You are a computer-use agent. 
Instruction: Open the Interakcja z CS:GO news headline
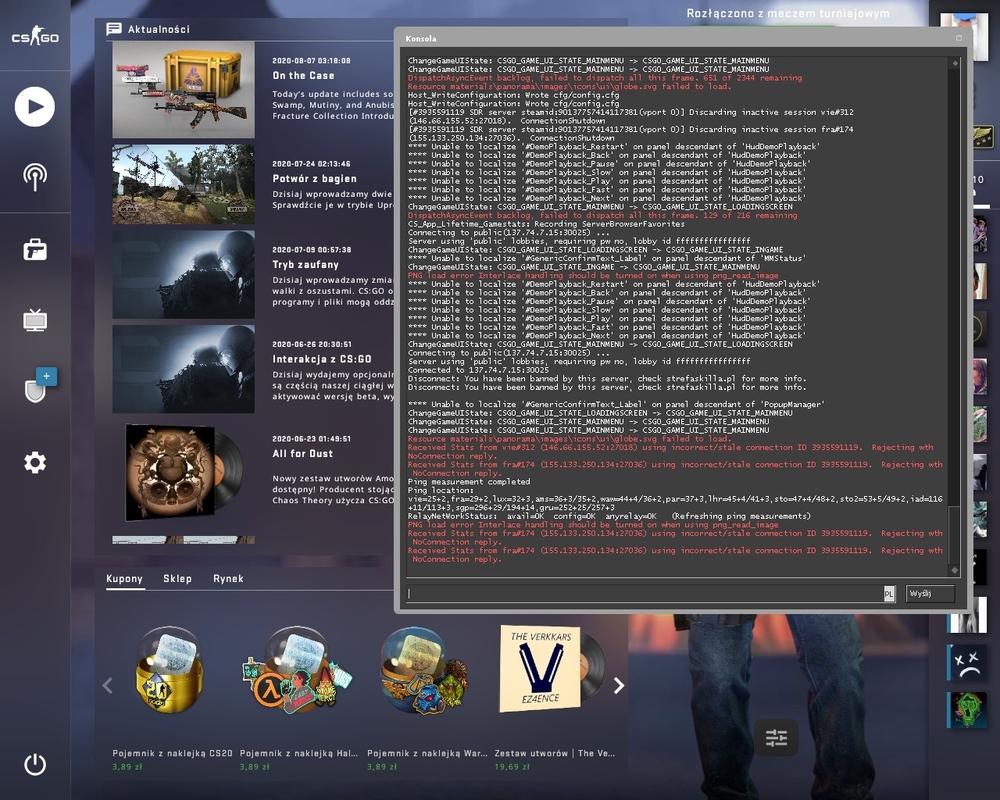(322, 359)
